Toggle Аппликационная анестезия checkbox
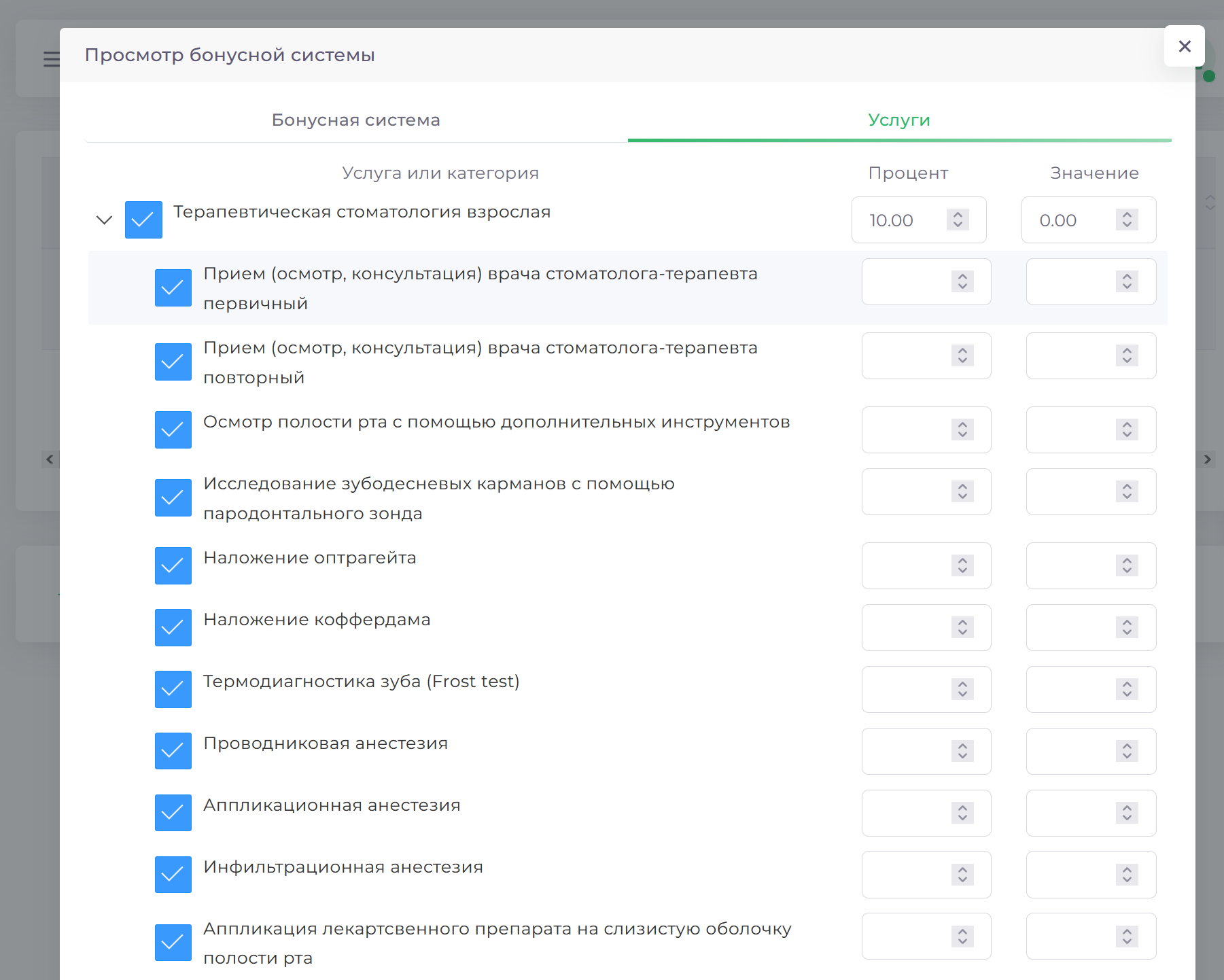This screenshot has height=980, width=1224. 173,813
